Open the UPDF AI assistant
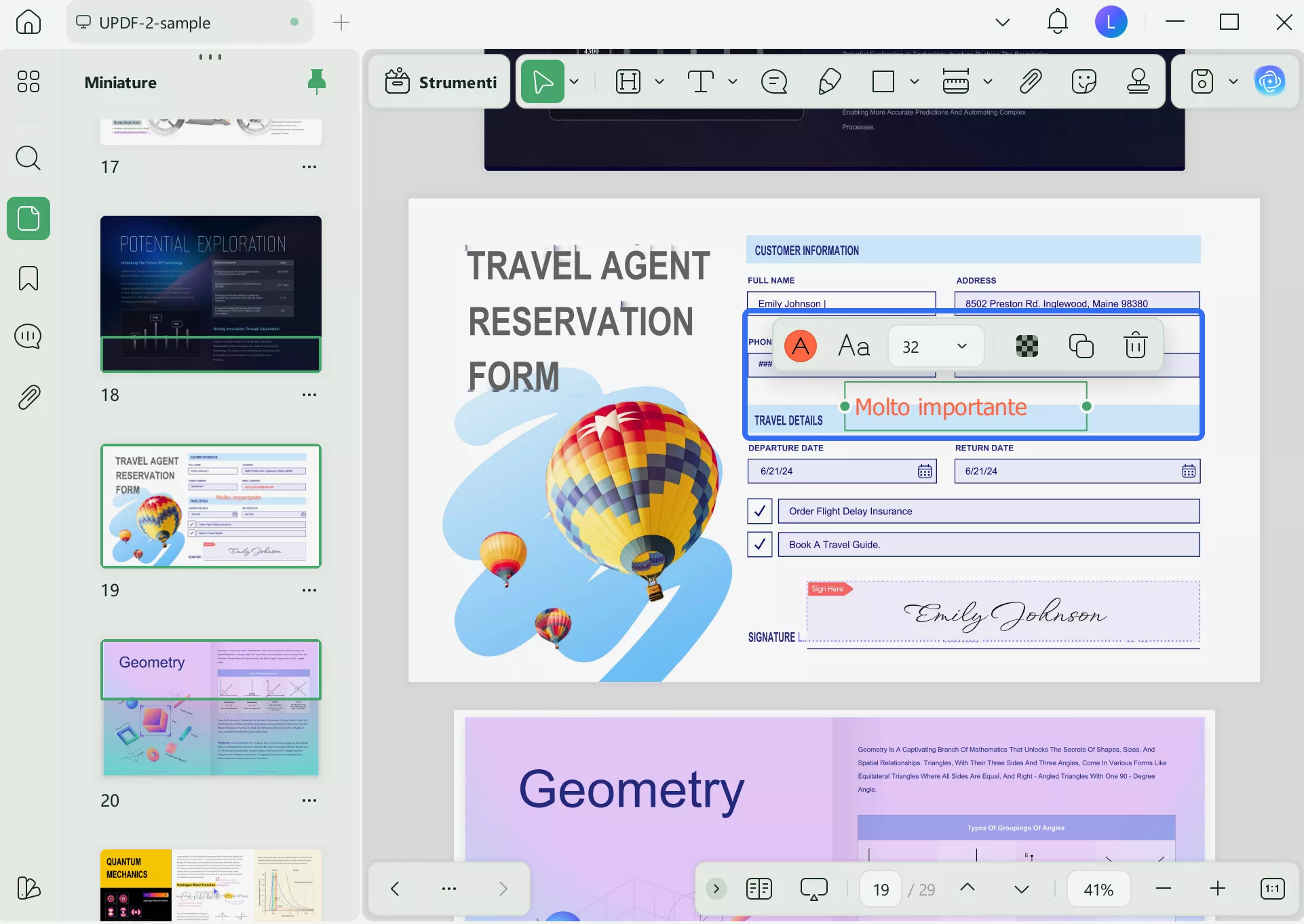The height and width of the screenshot is (924, 1304). point(1269,81)
